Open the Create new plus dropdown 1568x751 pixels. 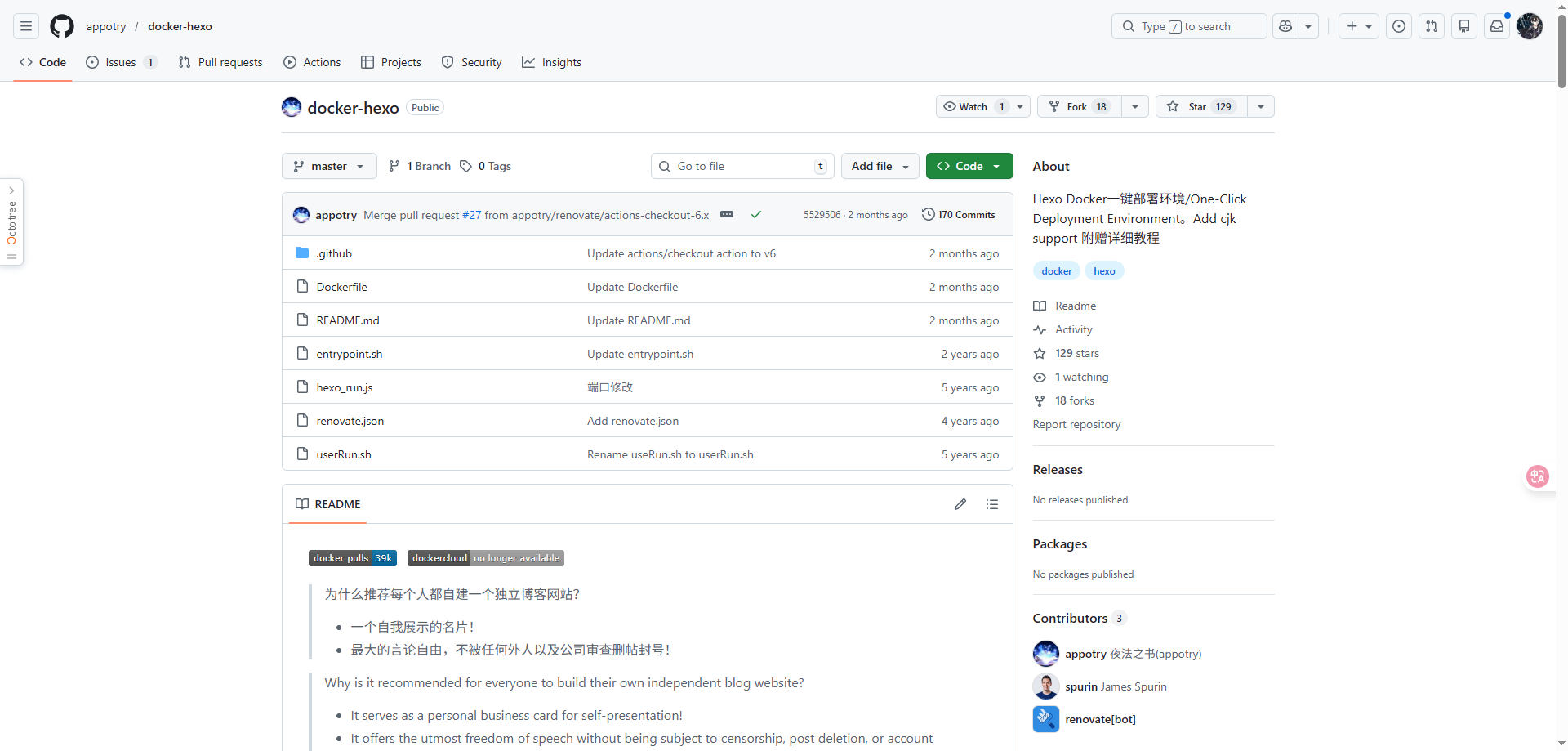coord(1359,26)
